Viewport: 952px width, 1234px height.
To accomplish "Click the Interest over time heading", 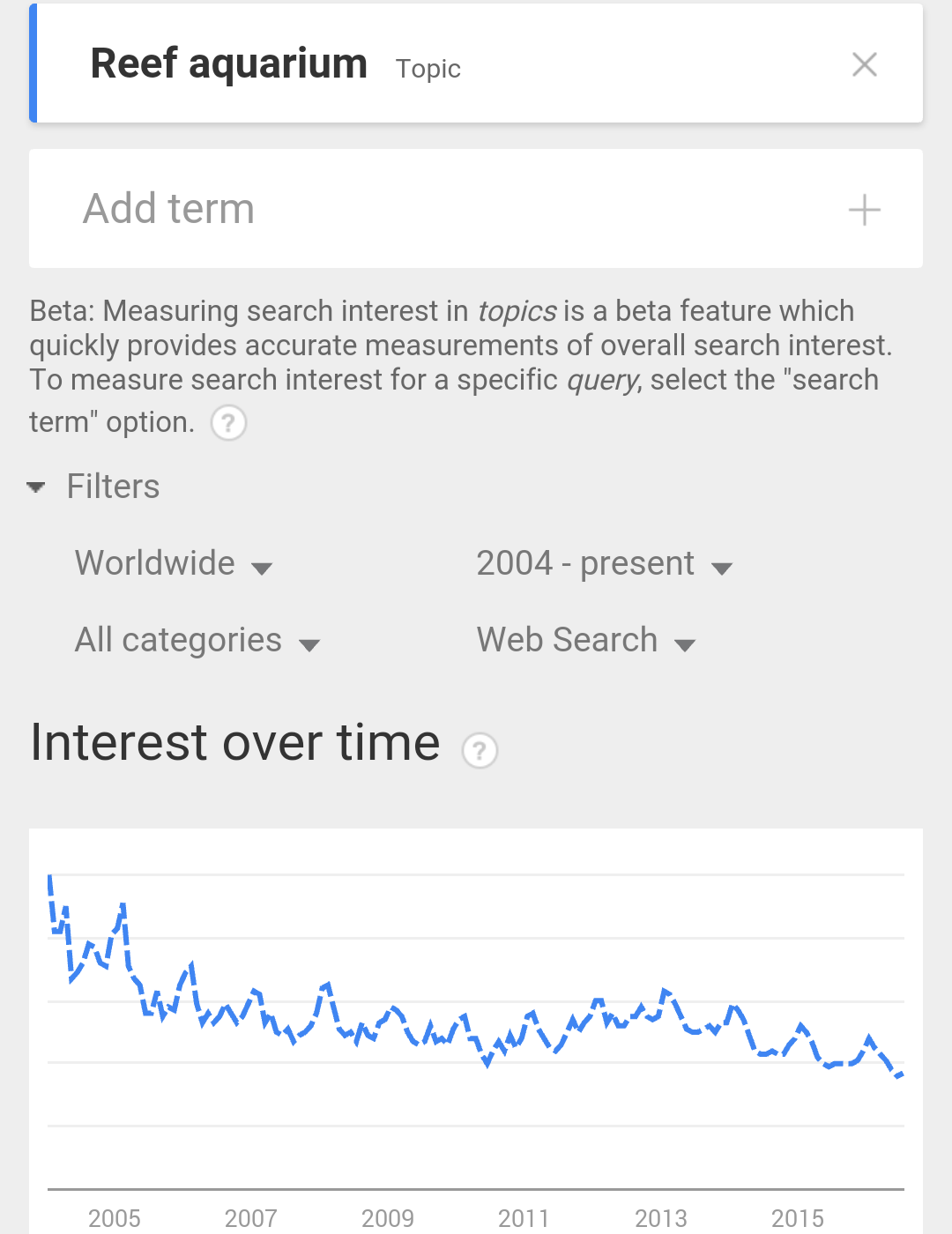I will coord(235,742).
